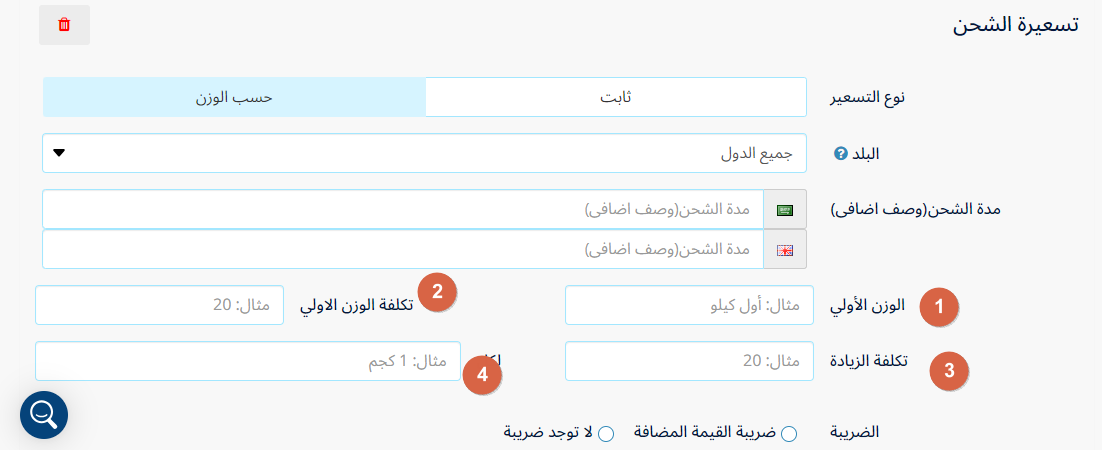Click the red trash delete icon
1102x450 pixels.
64,25
